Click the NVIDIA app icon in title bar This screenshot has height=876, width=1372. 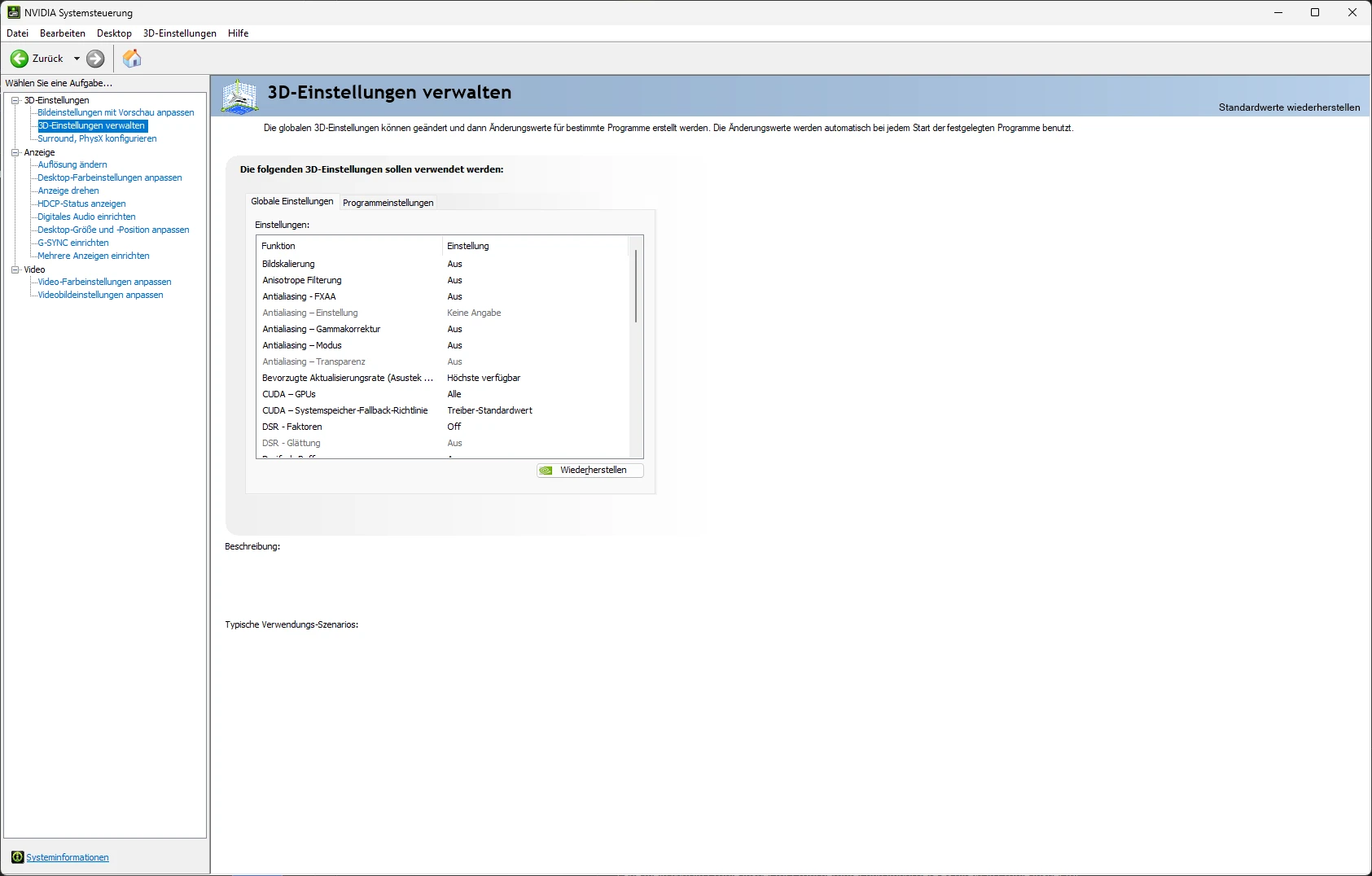[13, 12]
